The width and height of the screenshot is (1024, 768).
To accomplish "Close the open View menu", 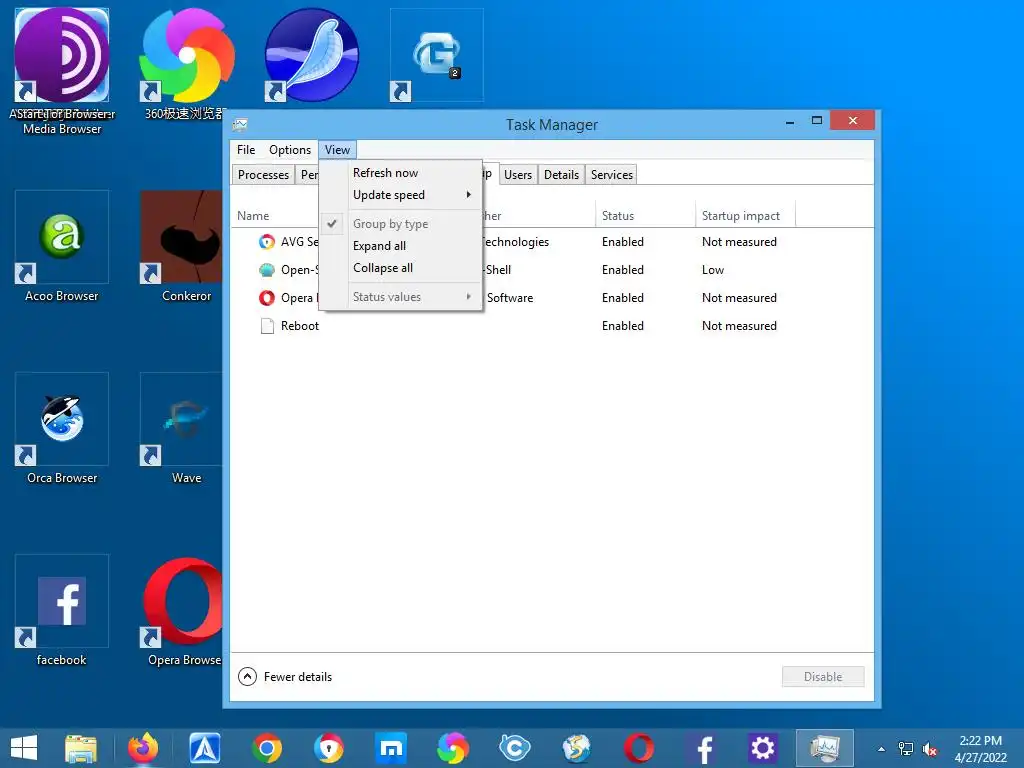I will coord(338,150).
